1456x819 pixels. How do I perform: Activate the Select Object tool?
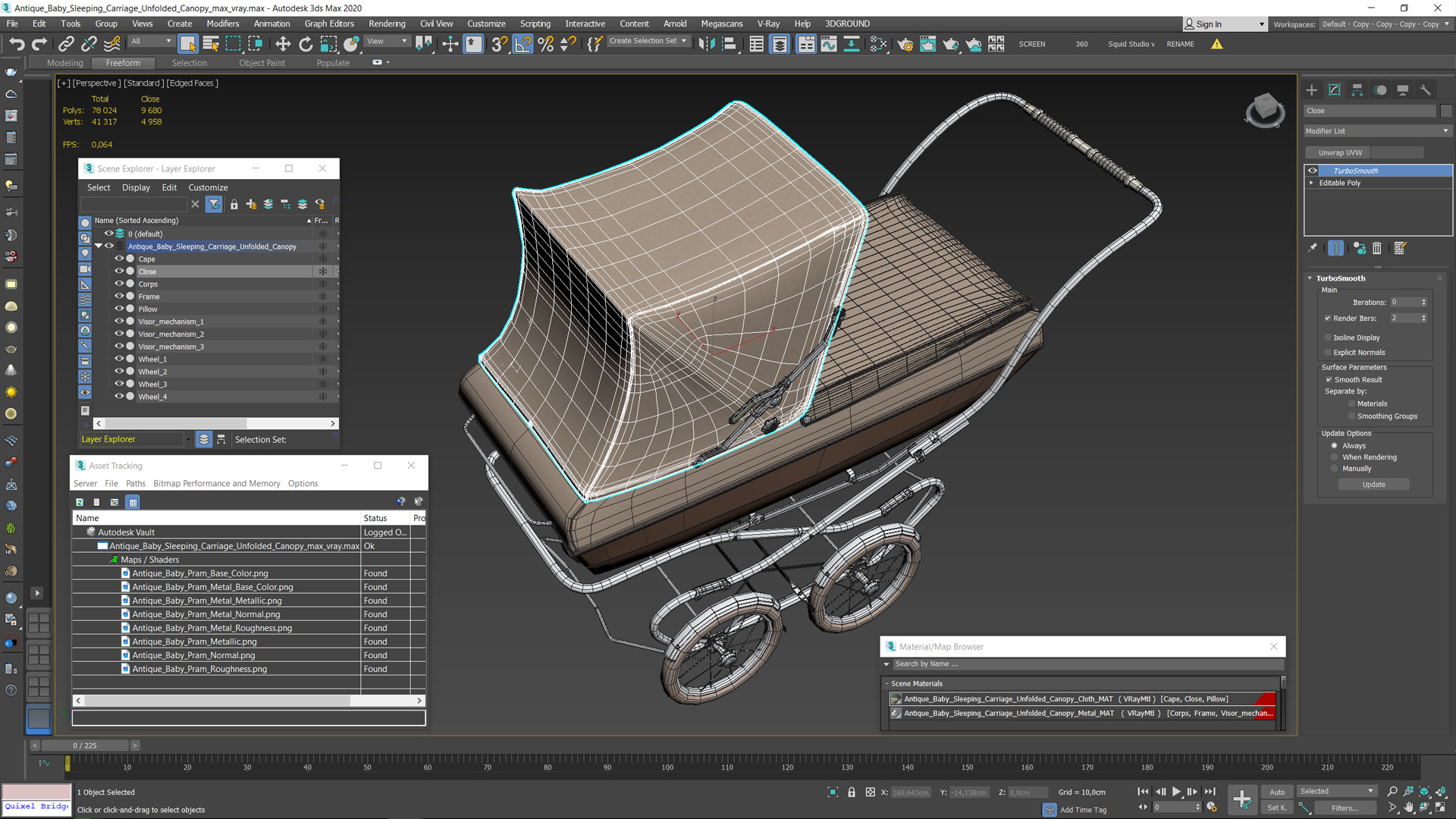pos(188,44)
